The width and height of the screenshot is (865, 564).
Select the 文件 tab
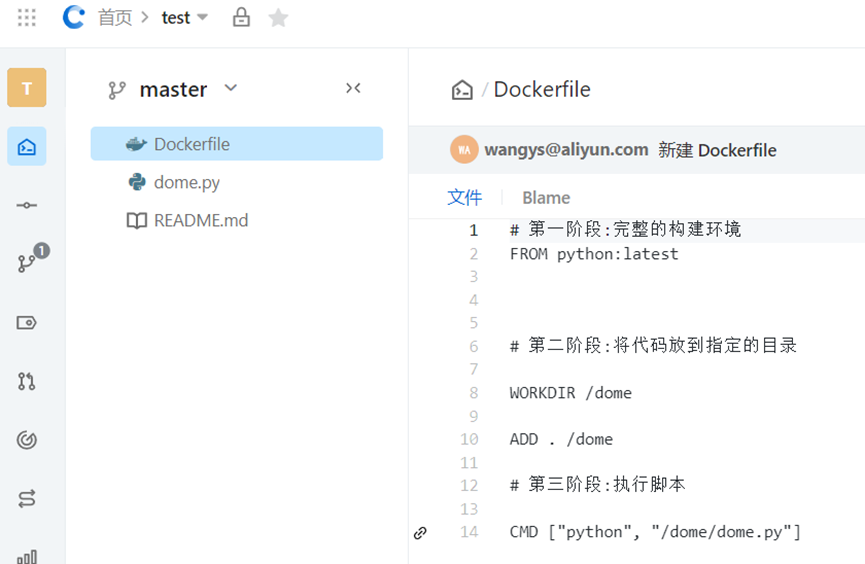point(464,198)
